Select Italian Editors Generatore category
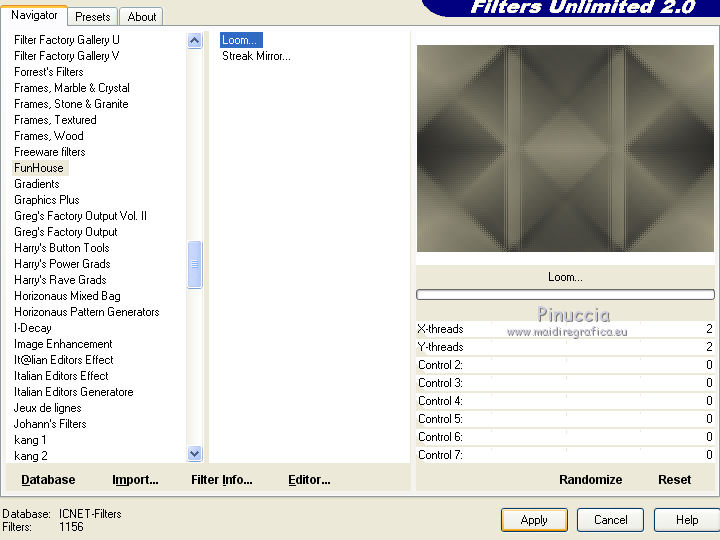The width and height of the screenshot is (720, 540). (x=73, y=392)
